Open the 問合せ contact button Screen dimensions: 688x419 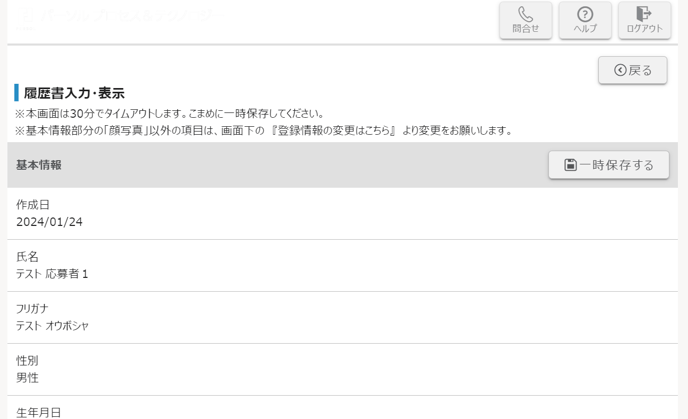point(526,20)
